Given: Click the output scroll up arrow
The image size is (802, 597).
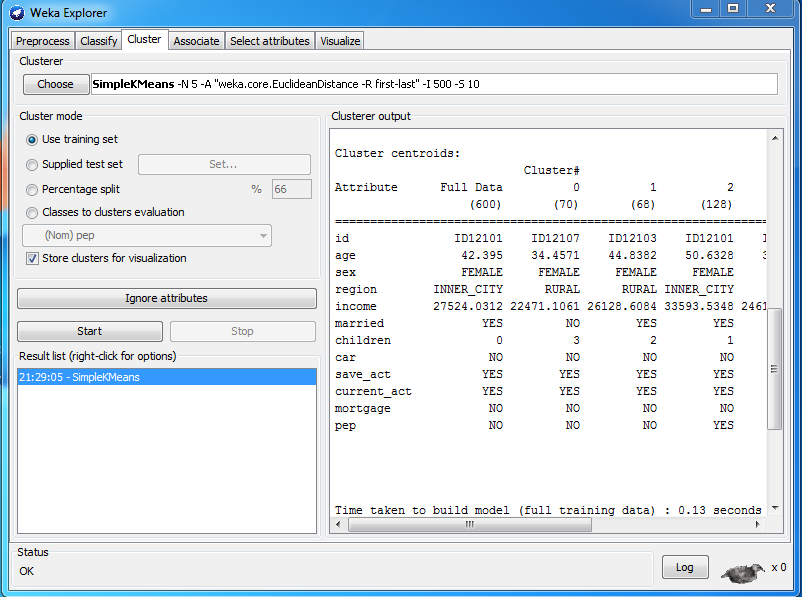Looking at the screenshot, I should (775, 138).
